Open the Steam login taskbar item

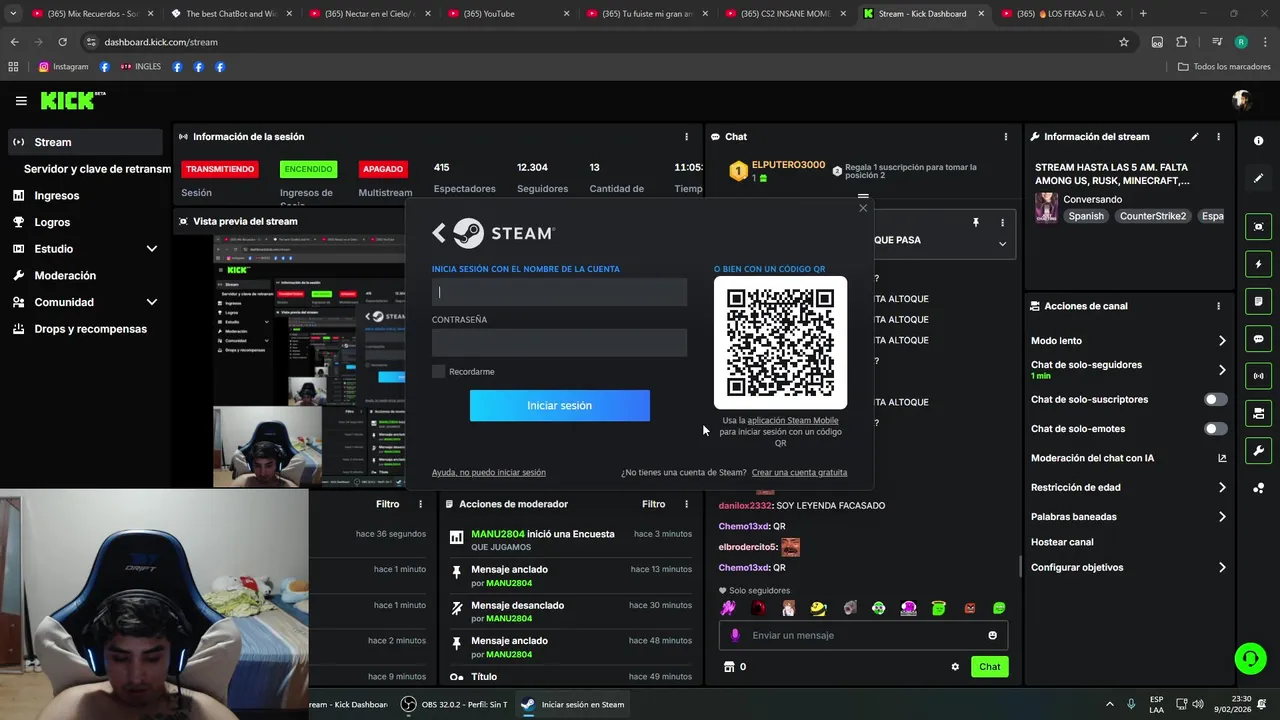coord(574,704)
